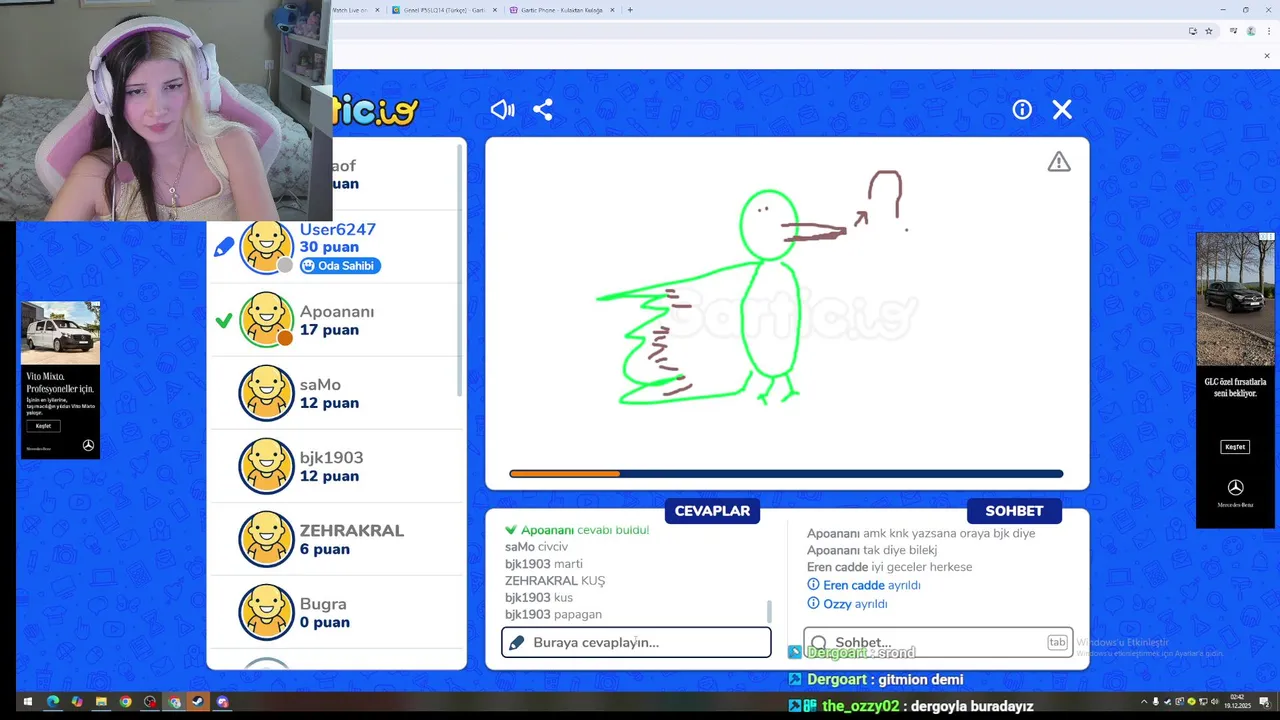Click the player list scrollbar
This screenshot has width=1280, height=720.
pos(460,270)
